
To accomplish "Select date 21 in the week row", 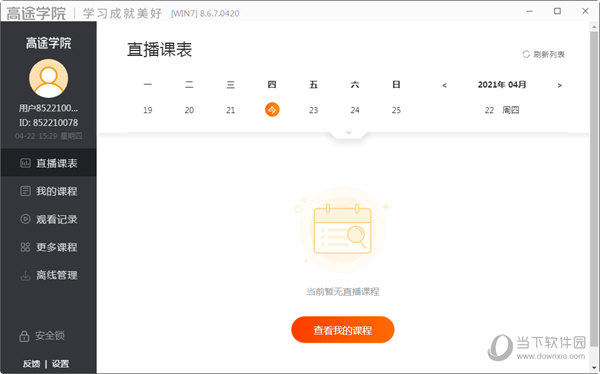I will pyautogui.click(x=230, y=110).
